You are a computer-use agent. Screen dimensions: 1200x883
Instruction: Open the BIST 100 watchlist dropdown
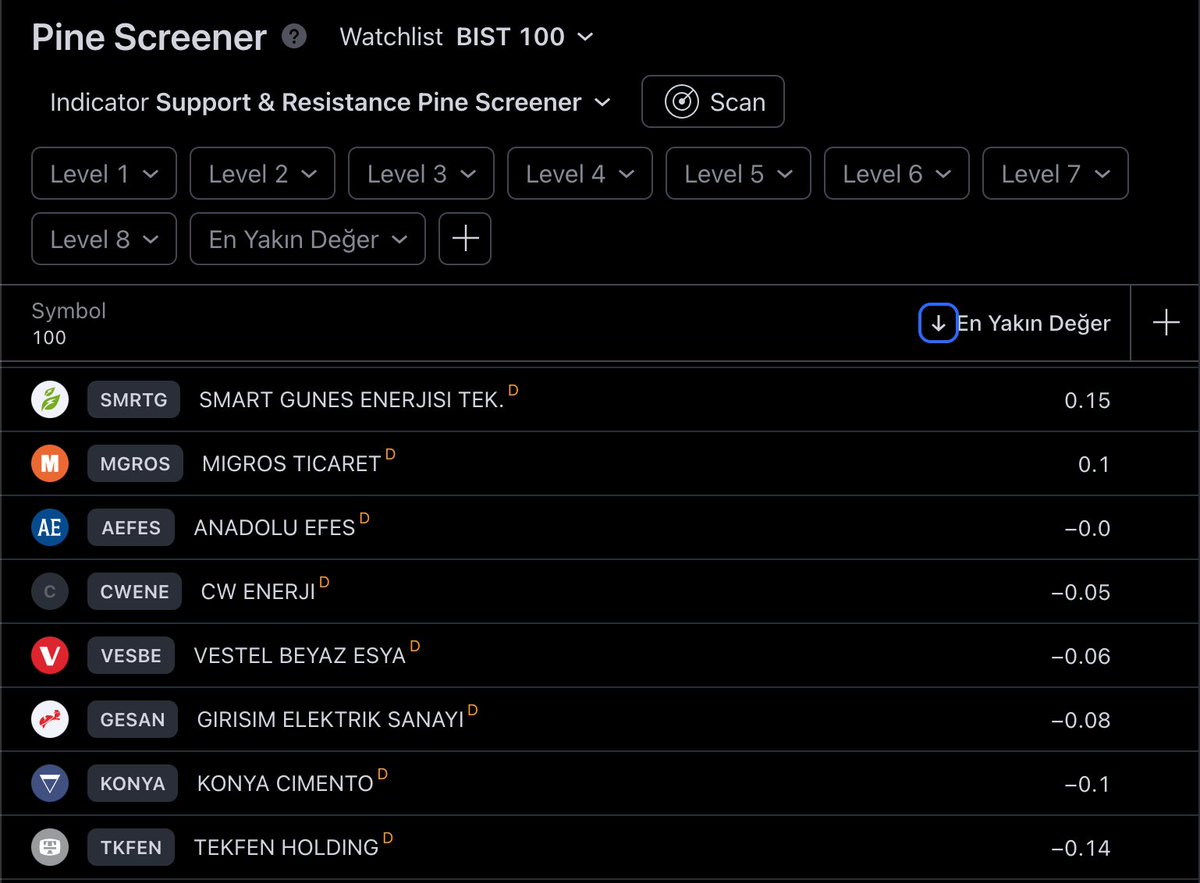point(524,36)
